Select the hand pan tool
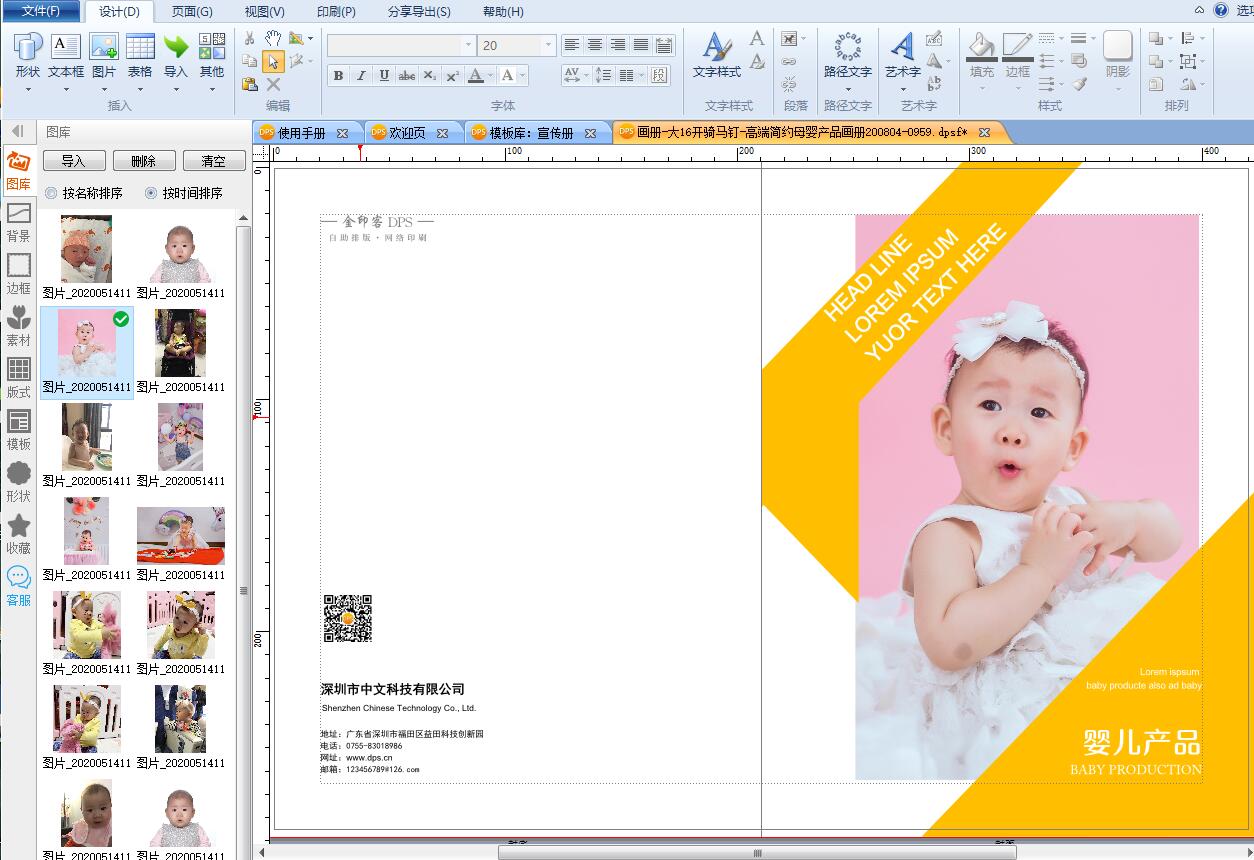Screen dimensions: 1254x860 coord(273,38)
